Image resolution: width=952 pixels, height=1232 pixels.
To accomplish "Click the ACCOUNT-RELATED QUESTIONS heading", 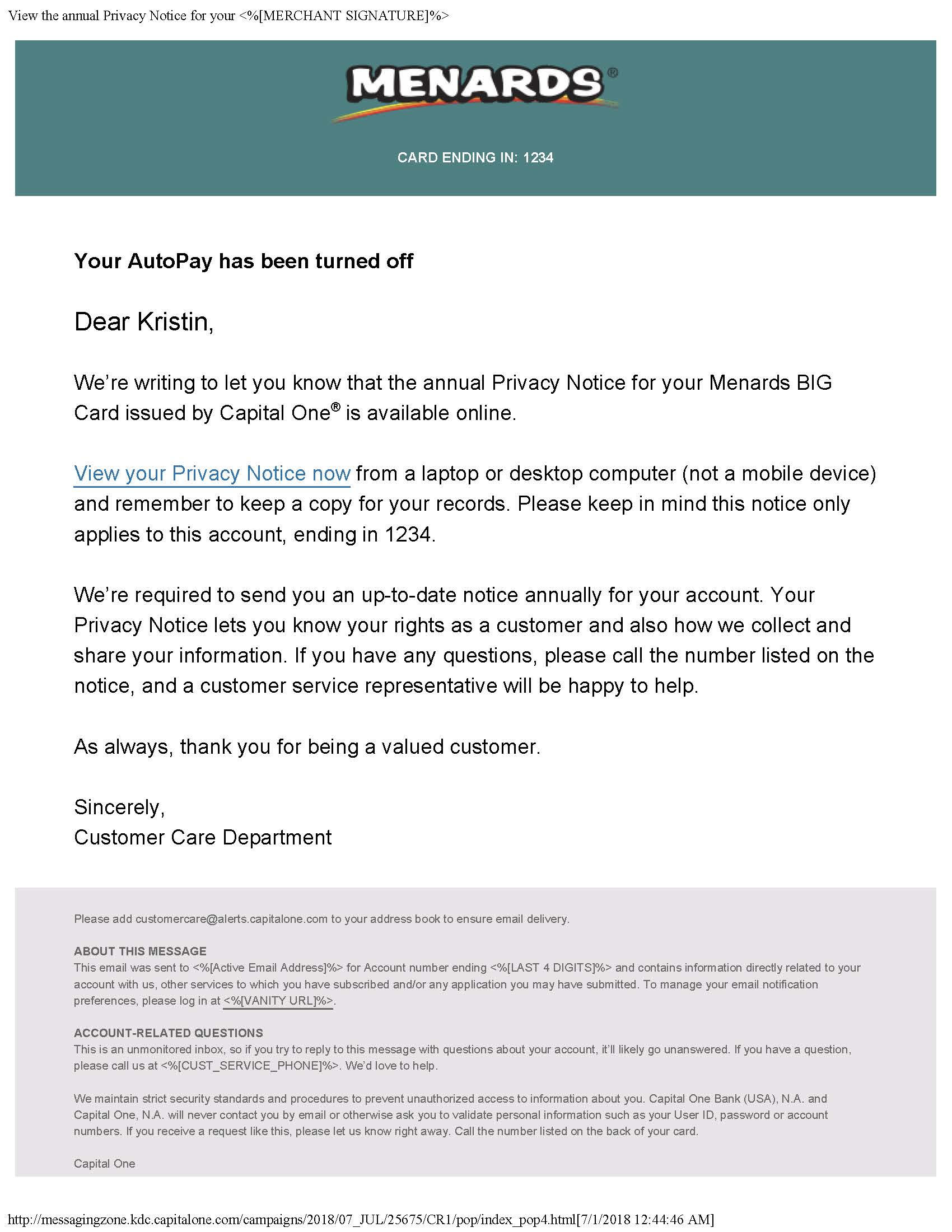I will coord(168,1033).
